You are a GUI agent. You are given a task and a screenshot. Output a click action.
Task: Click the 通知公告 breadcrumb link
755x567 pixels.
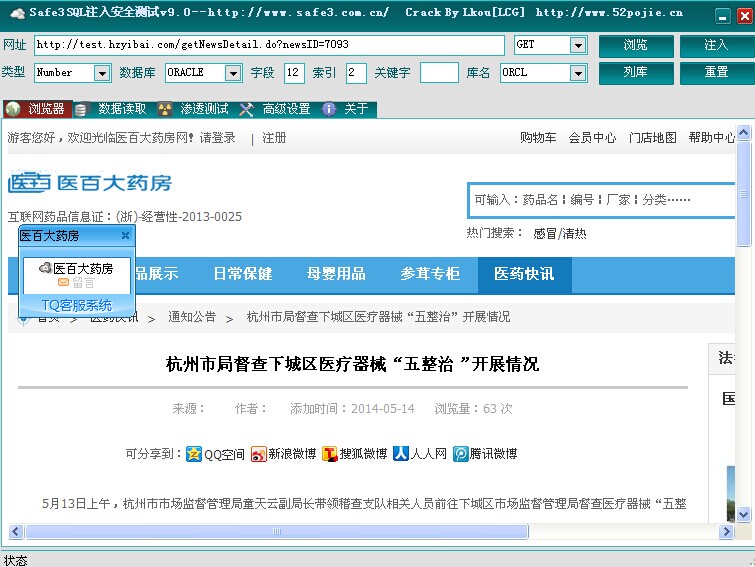[192, 317]
